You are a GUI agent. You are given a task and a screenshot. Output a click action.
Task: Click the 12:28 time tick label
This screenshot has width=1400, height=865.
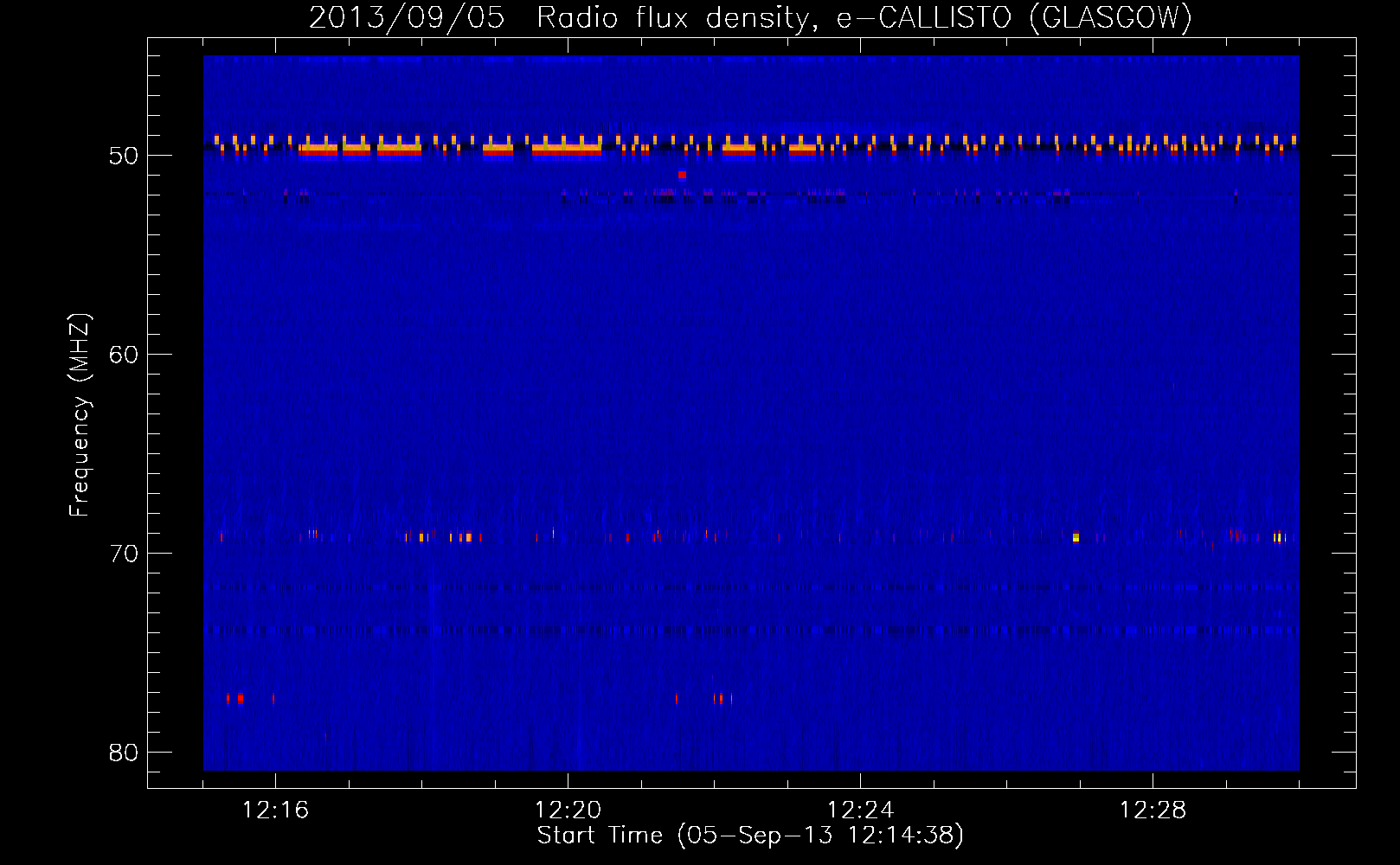(1153, 811)
